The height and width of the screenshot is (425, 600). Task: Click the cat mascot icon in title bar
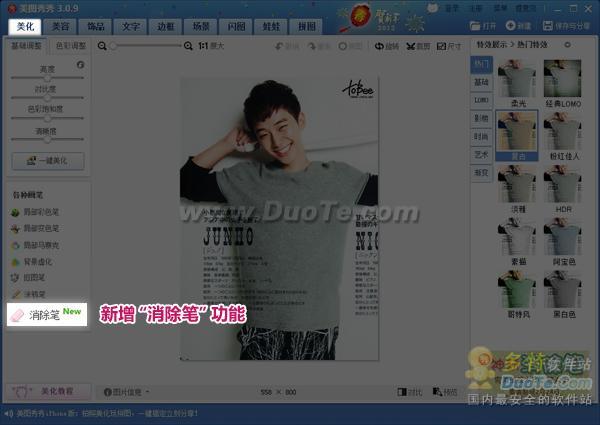[x=432, y=8]
